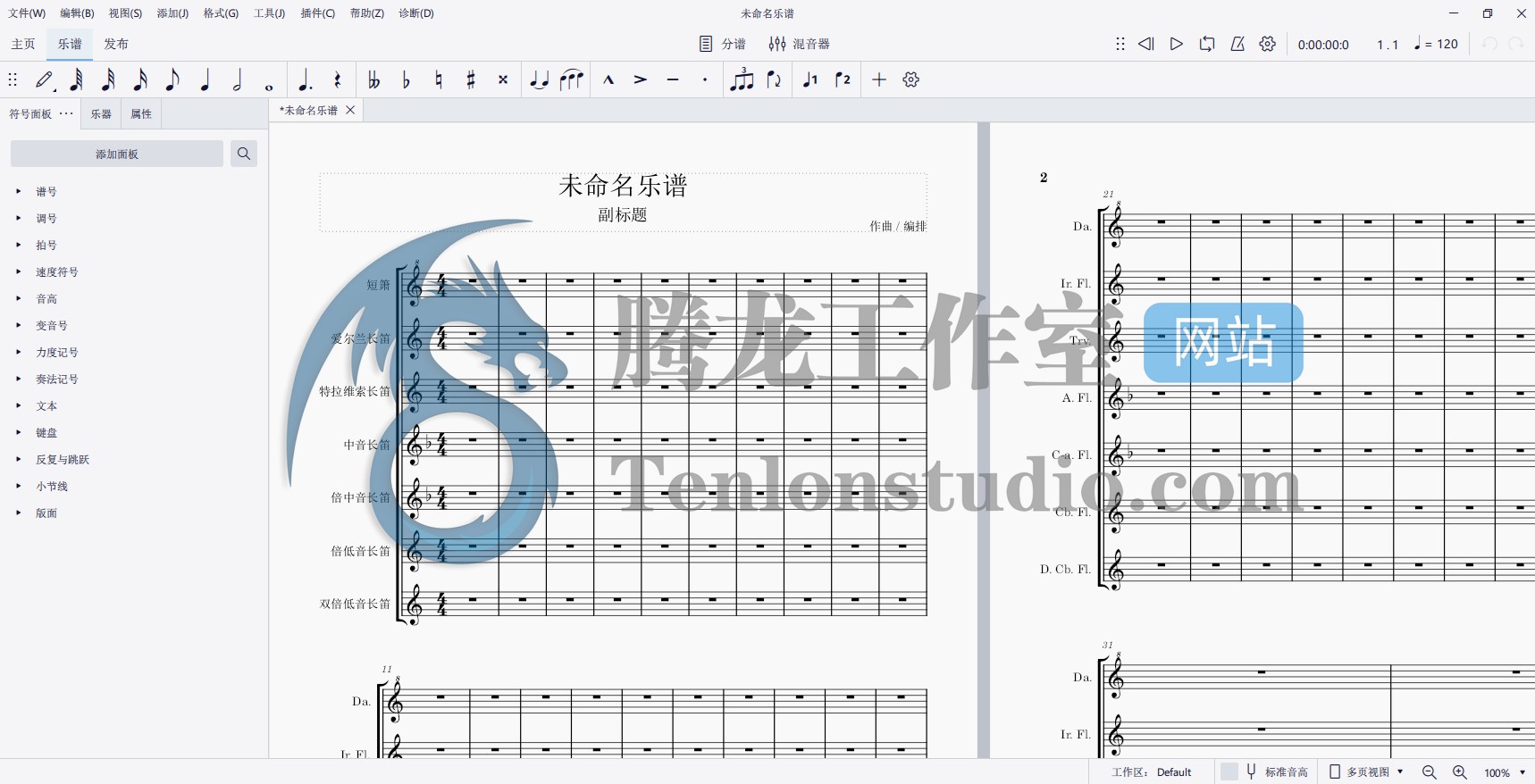Apply the flat accidental
The width and height of the screenshot is (1535, 784).
(407, 80)
